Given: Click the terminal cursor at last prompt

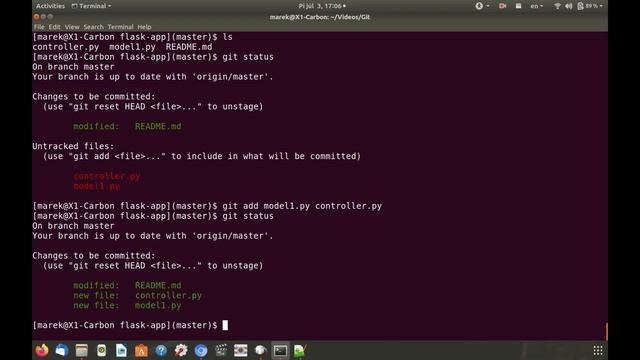Looking at the screenshot, I should click(x=225, y=325).
